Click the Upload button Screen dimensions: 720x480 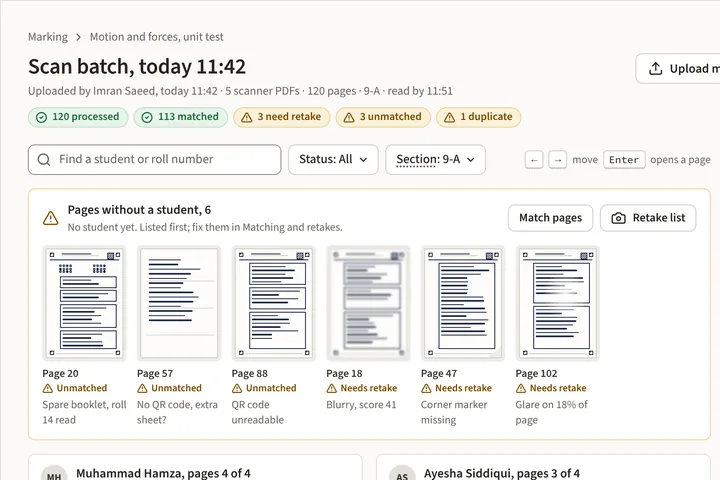point(678,68)
